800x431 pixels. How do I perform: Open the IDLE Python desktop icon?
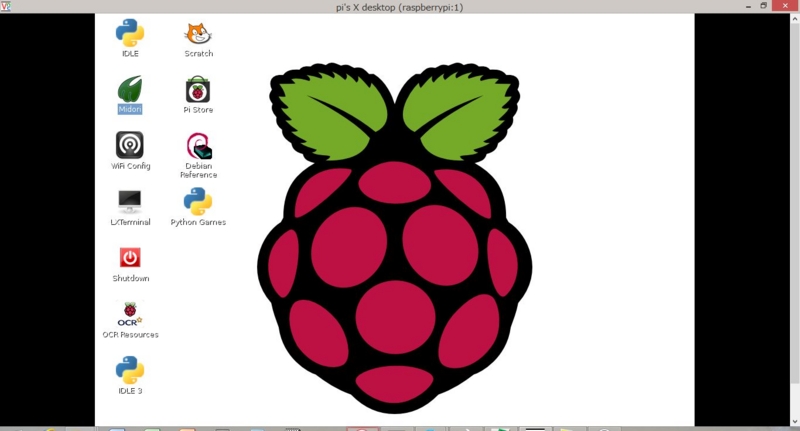click(x=130, y=33)
